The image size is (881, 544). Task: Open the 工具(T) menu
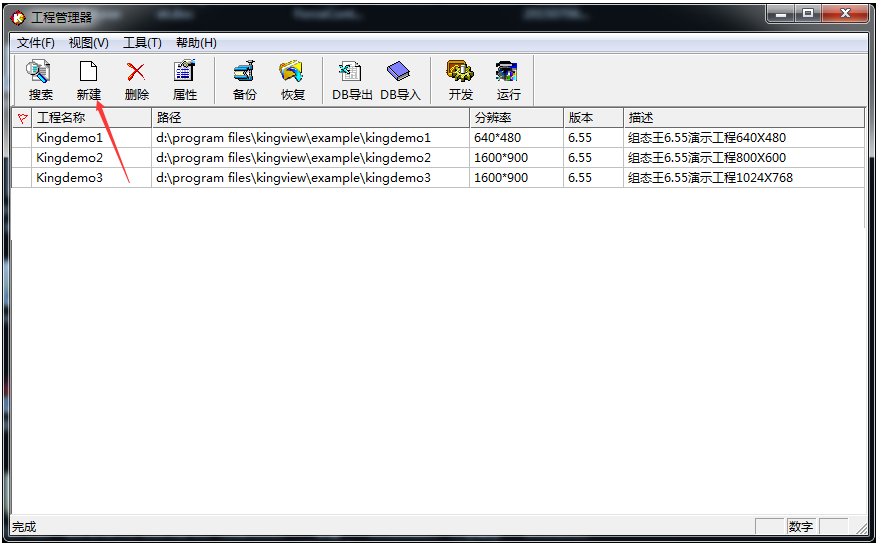click(x=142, y=43)
